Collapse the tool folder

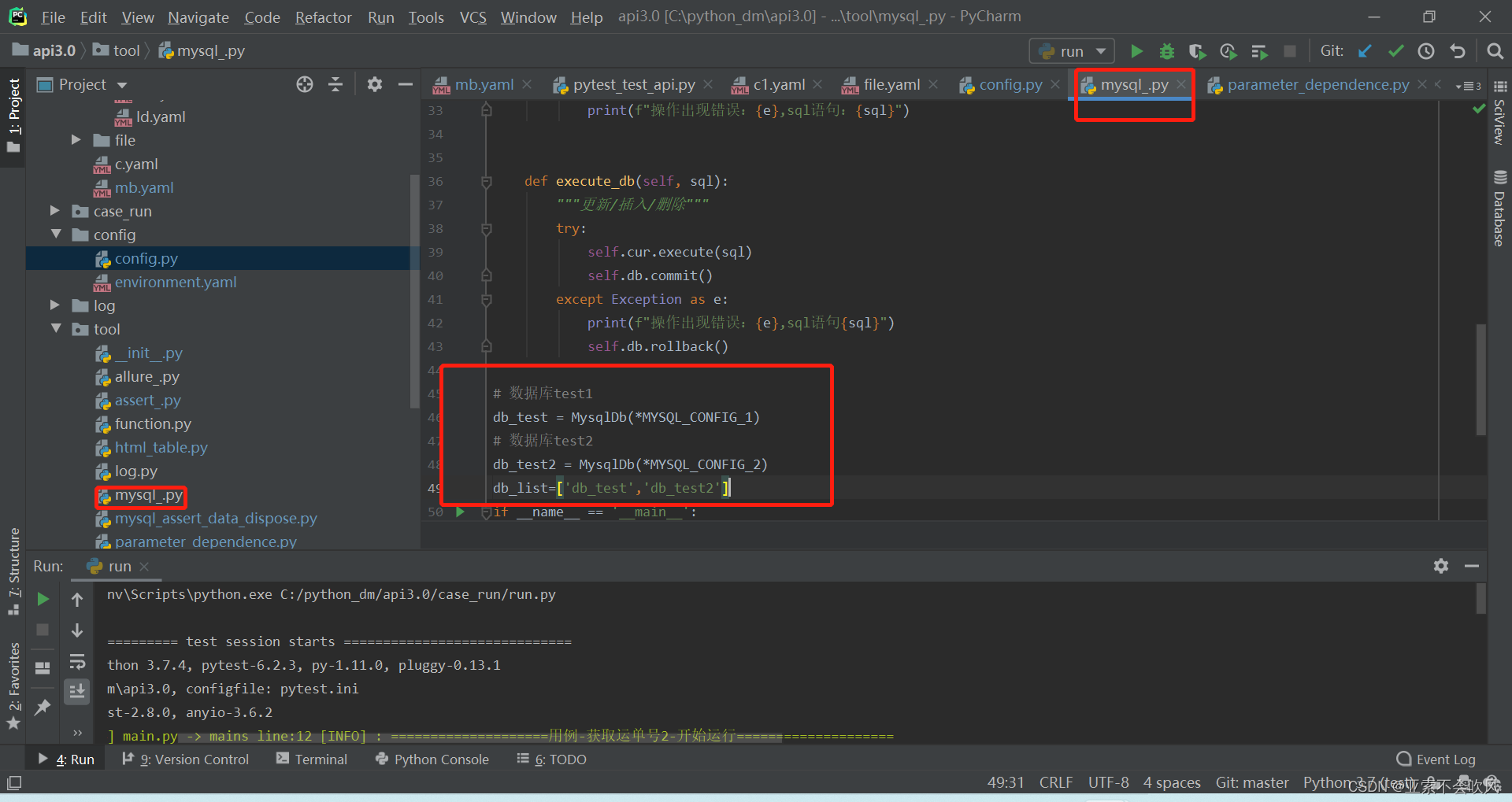pos(55,328)
